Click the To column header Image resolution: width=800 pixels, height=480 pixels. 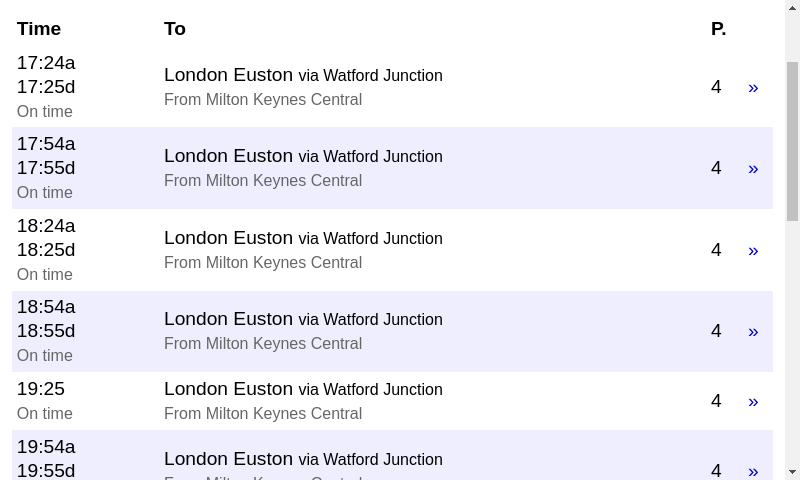(x=175, y=29)
